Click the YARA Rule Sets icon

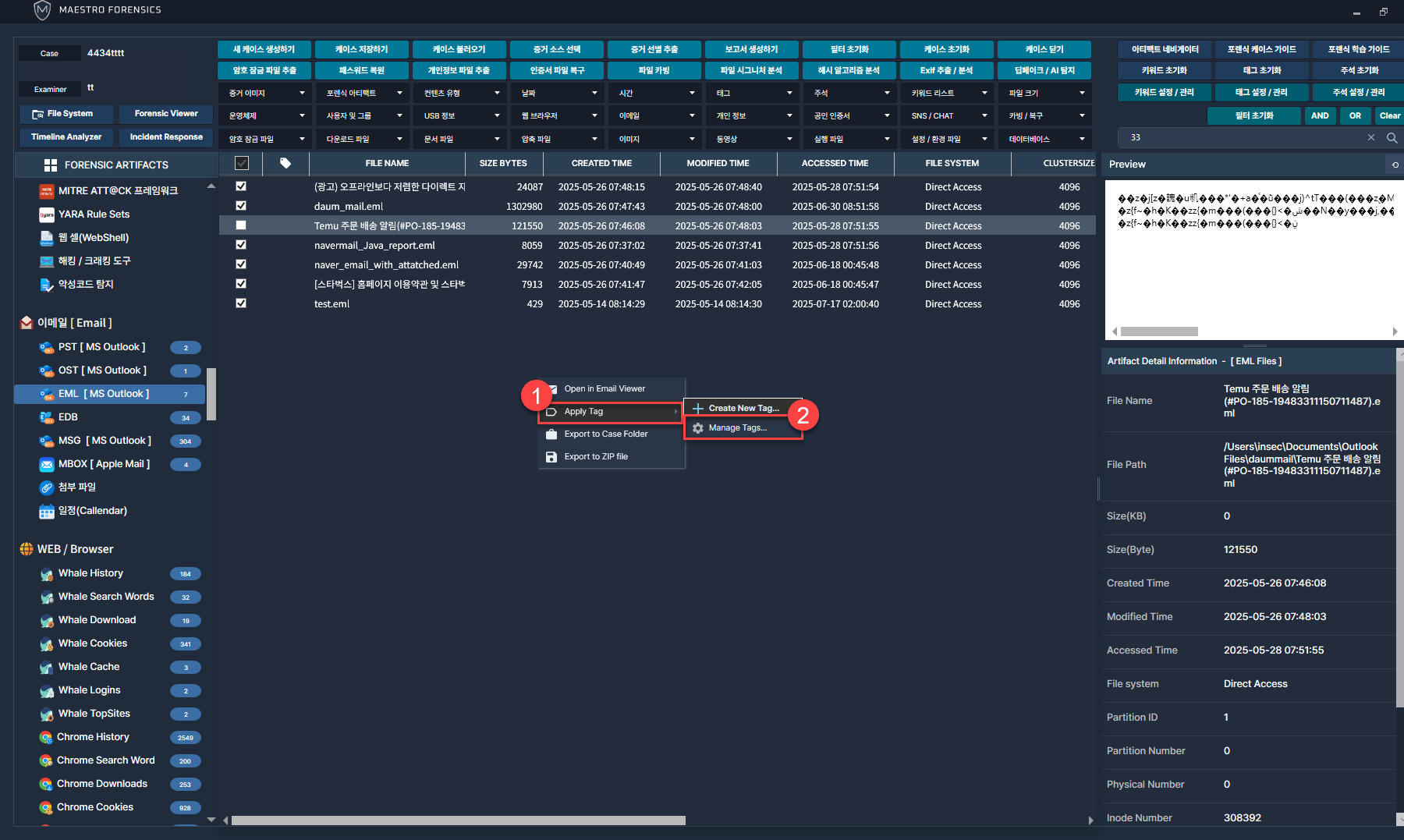point(47,214)
